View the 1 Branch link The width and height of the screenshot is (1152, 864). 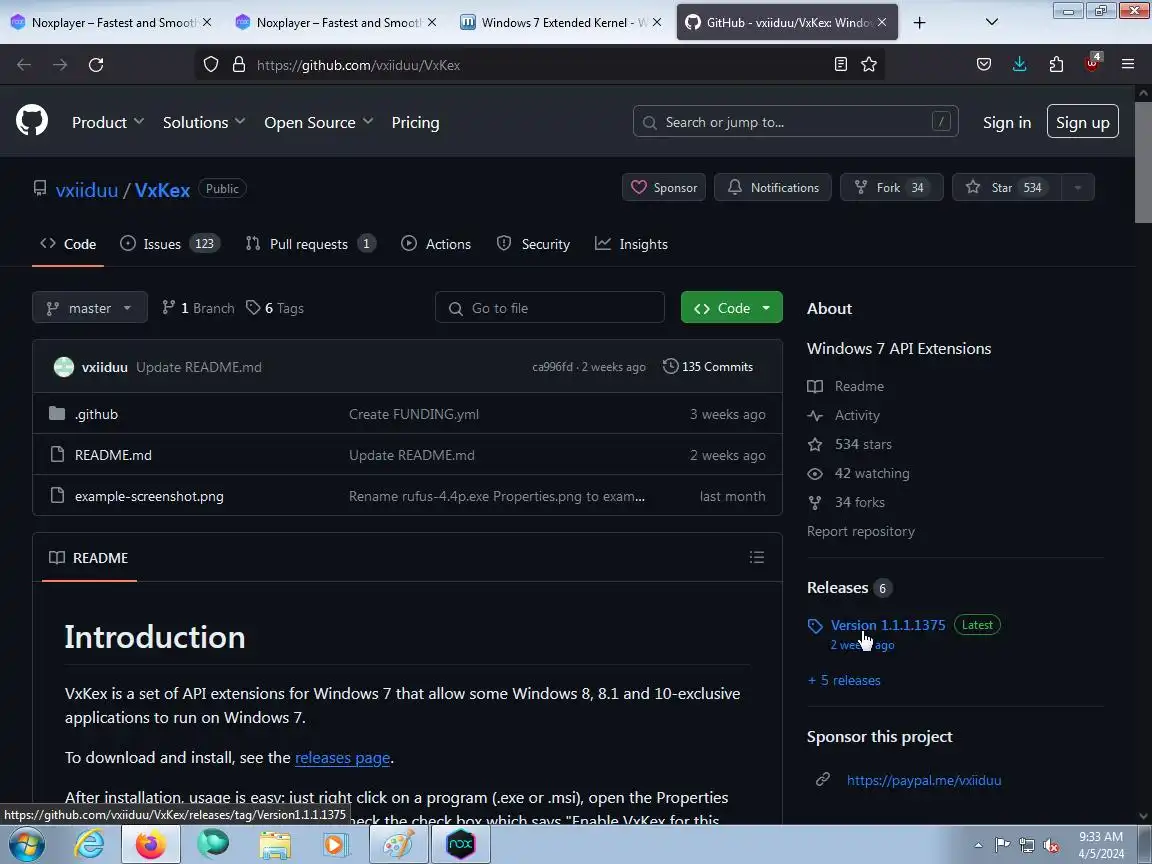click(x=198, y=308)
